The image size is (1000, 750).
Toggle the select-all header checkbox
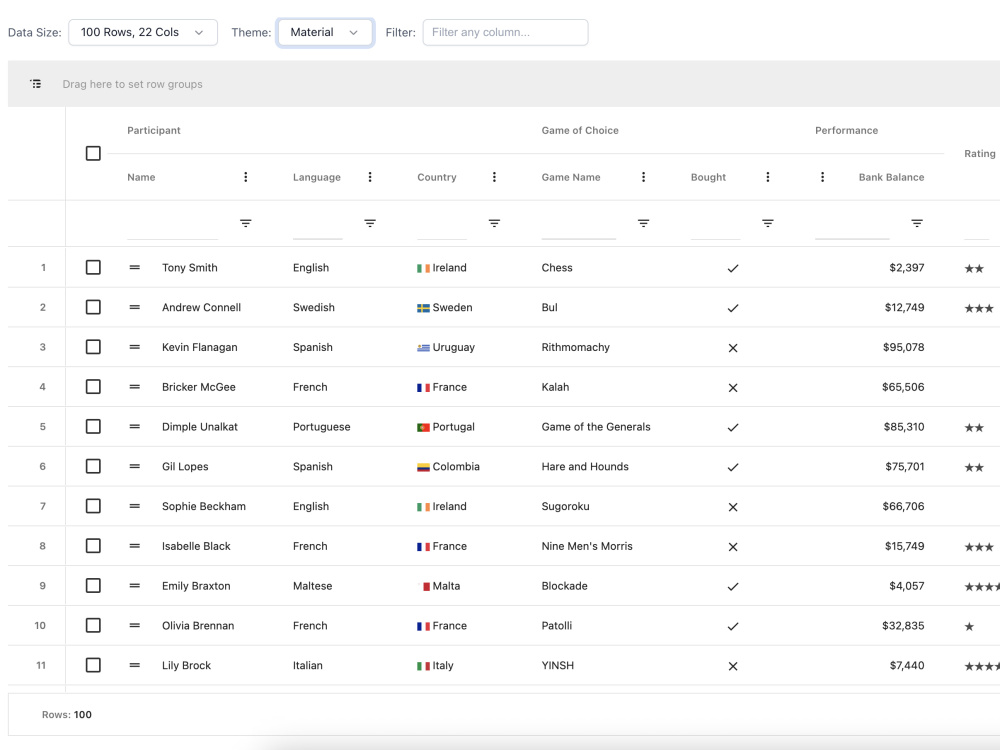[93, 154]
